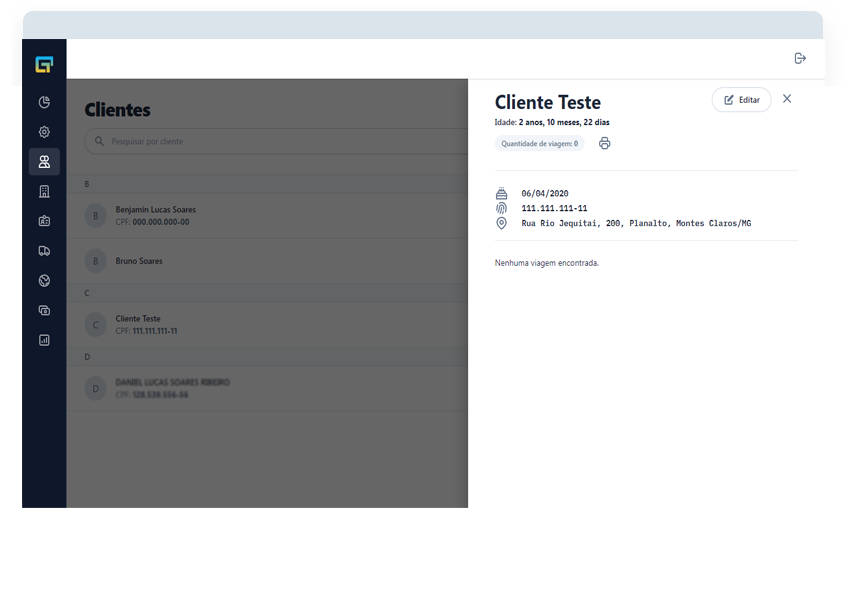Open the reports bar chart icon
The width and height of the screenshot is (846, 606).
click(x=44, y=340)
